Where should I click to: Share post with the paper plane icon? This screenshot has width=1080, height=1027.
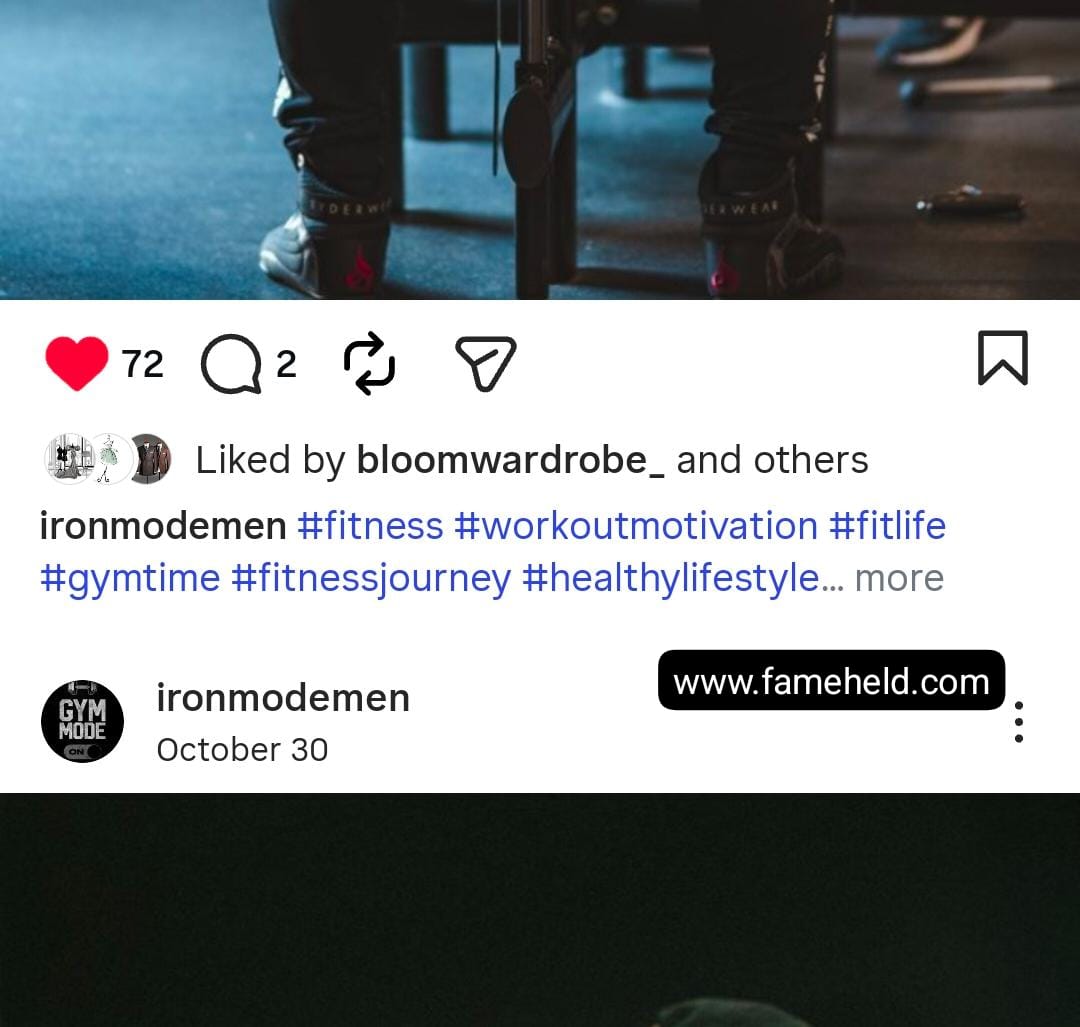[486, 364]
